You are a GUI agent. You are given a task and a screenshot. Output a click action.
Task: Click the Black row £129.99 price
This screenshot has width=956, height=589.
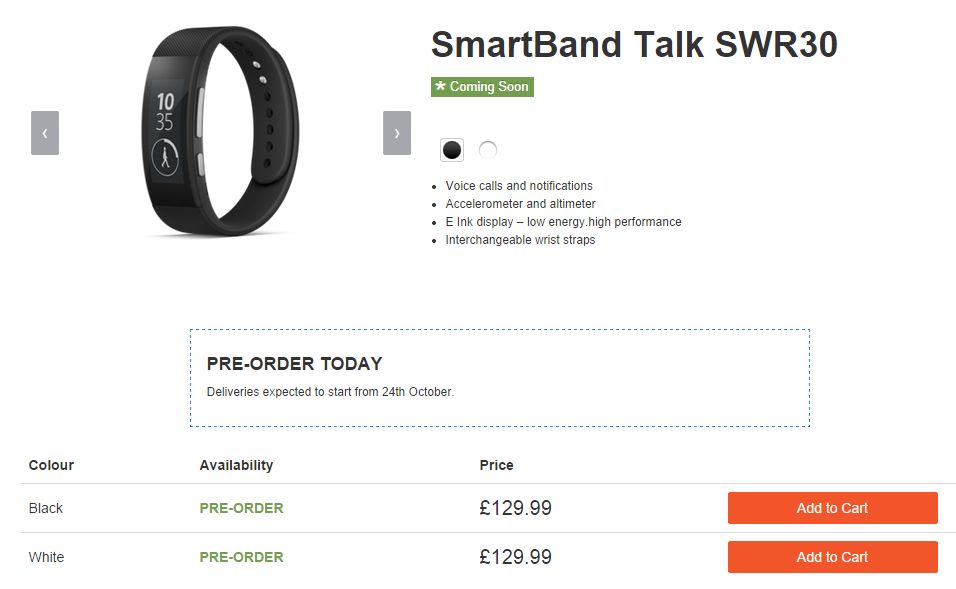[x=515, y=508]
